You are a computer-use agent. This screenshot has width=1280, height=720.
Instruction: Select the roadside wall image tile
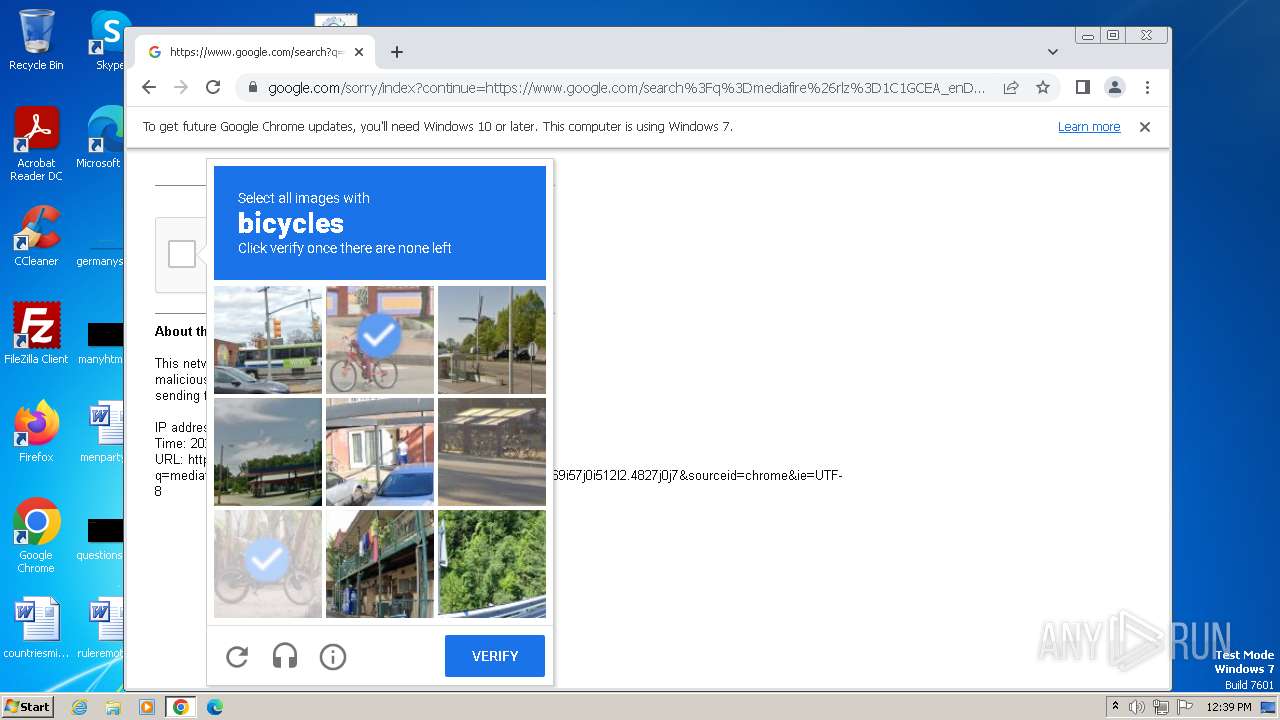[492, 452]
